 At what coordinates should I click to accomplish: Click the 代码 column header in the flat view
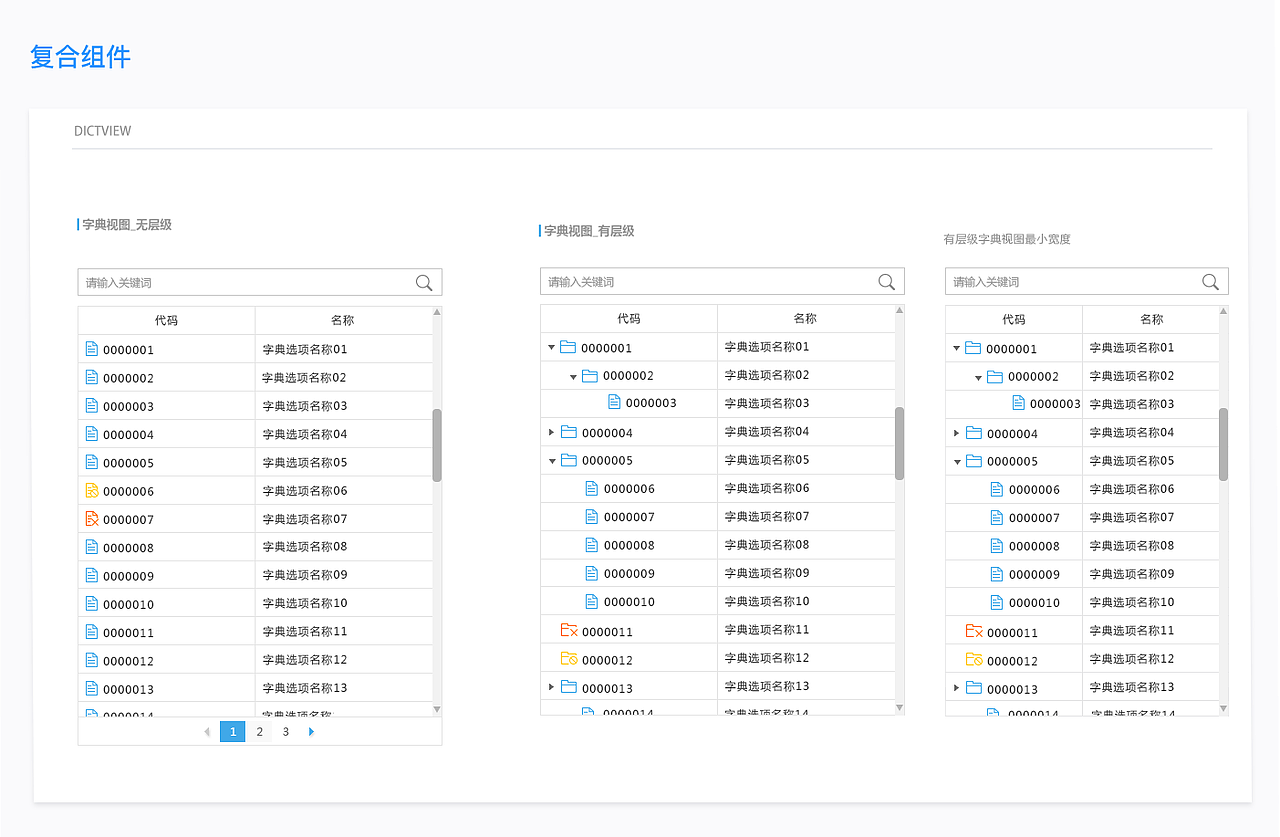coord(167,320)
